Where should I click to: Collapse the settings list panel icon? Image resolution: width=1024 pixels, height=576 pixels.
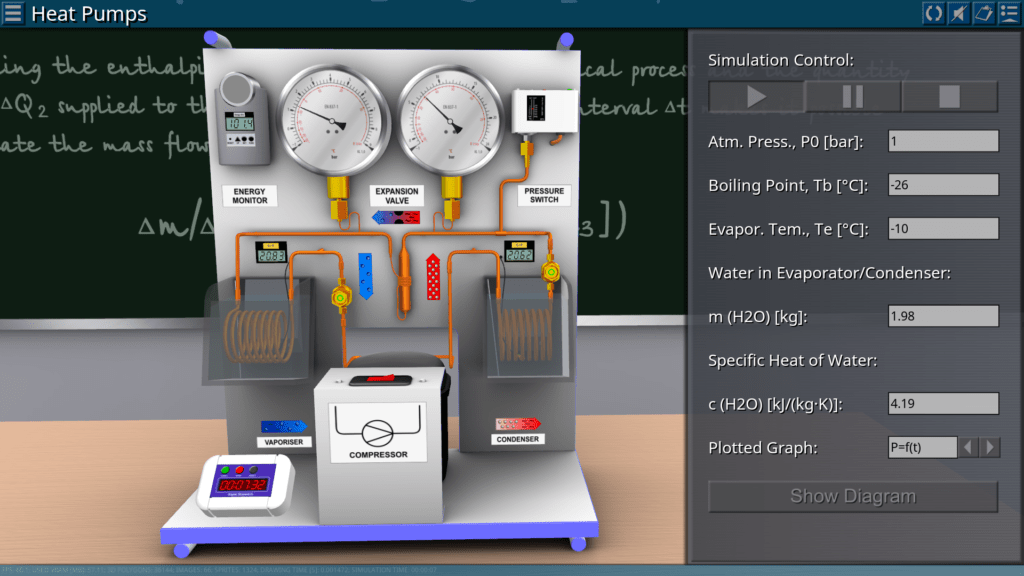[x=1008, y=13]
